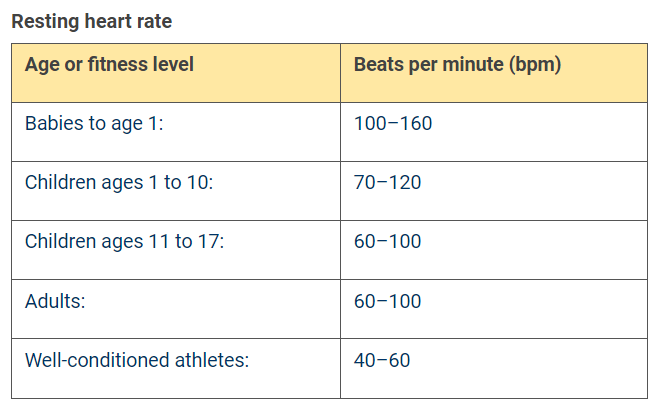This screenshot has width=665, height=409.
Task: Click the 'Resting heart rate' table title
Action: point(91,20)
